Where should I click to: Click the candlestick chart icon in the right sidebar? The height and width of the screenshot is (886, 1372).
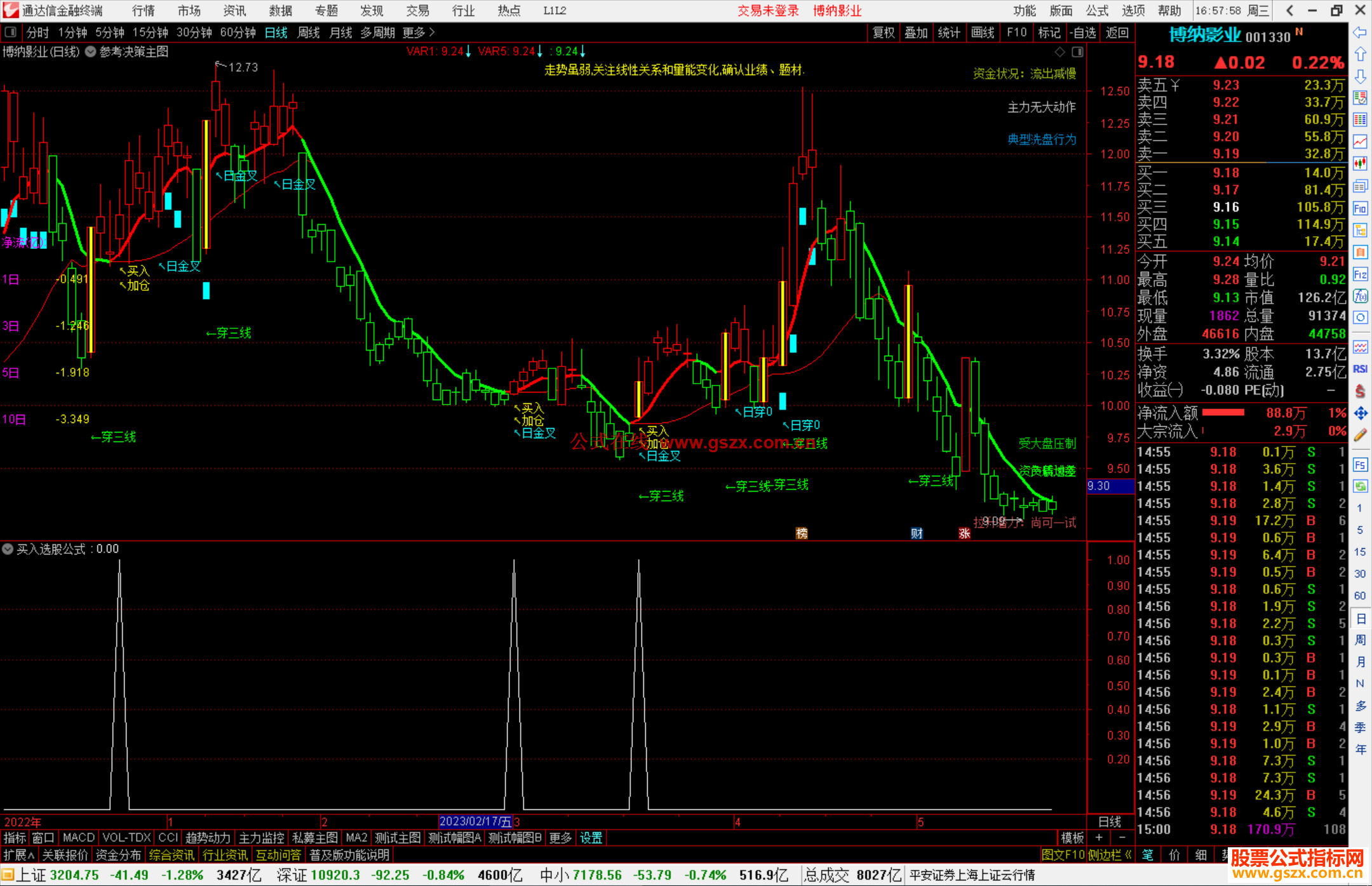point(1360,163)
